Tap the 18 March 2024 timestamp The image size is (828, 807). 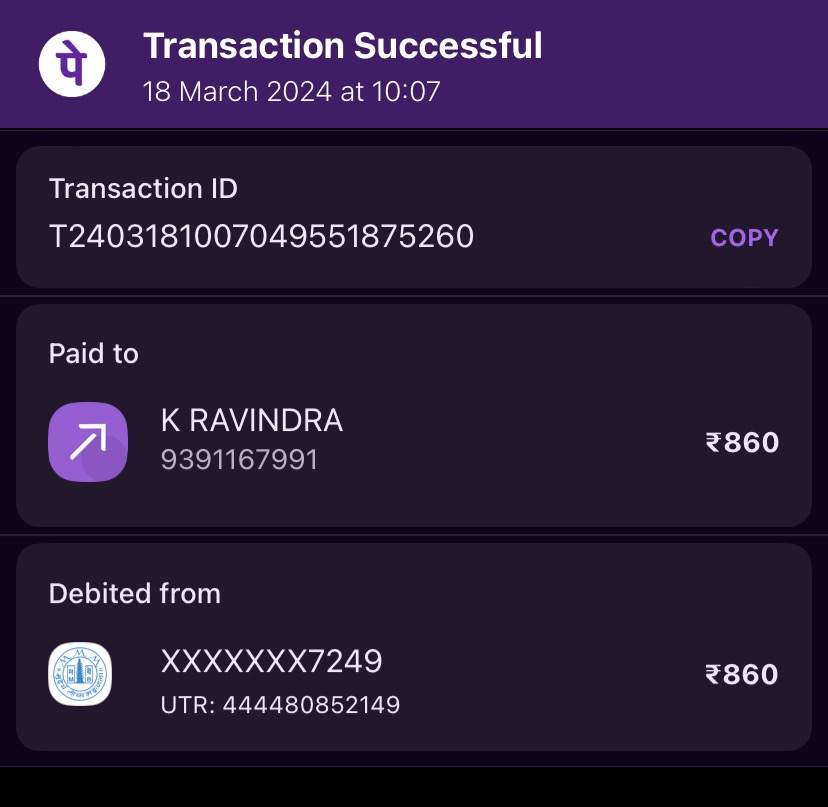pyautogui.click(x=291, y=92)
